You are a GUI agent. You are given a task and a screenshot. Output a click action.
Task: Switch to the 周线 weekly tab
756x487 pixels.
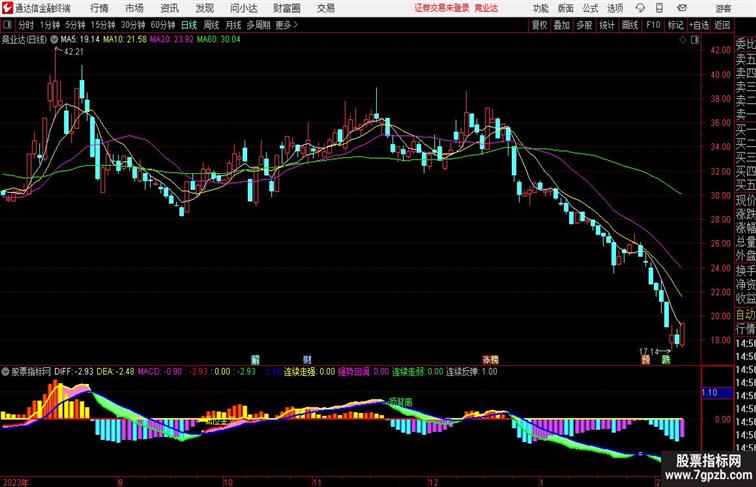[x=211, y=25]
